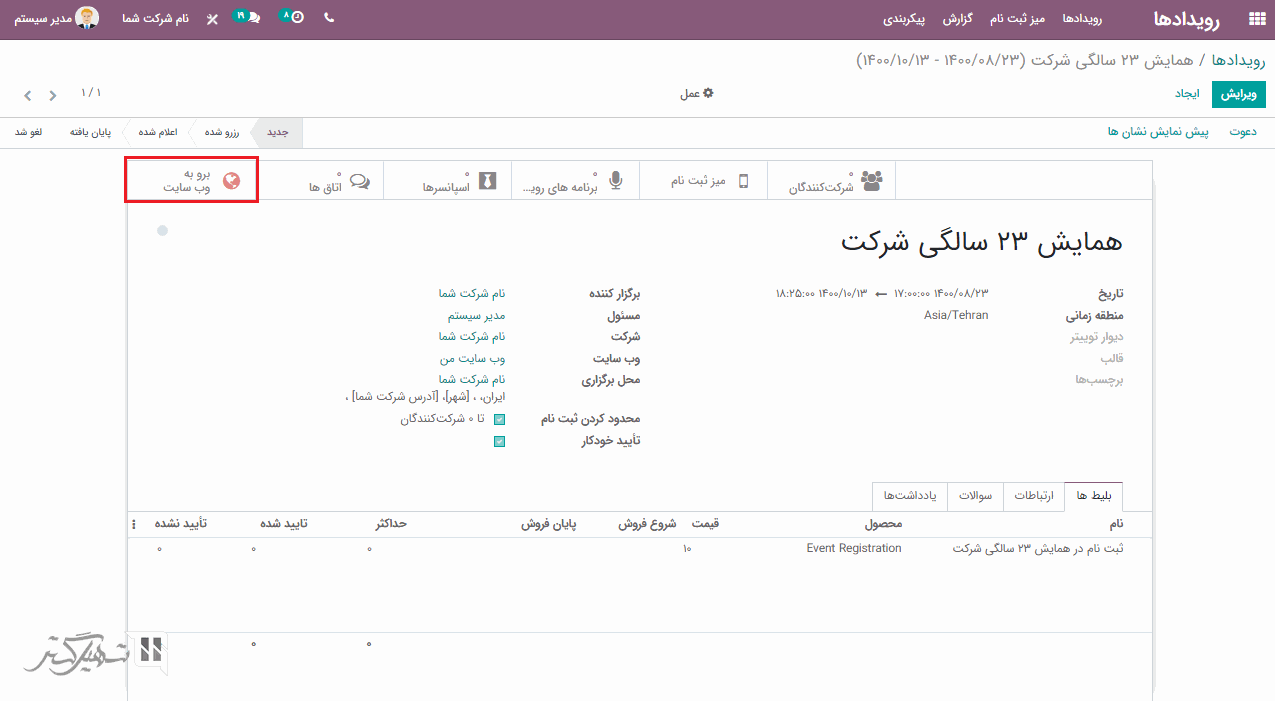Open میز ثبت نام mobile stat button

703,181
